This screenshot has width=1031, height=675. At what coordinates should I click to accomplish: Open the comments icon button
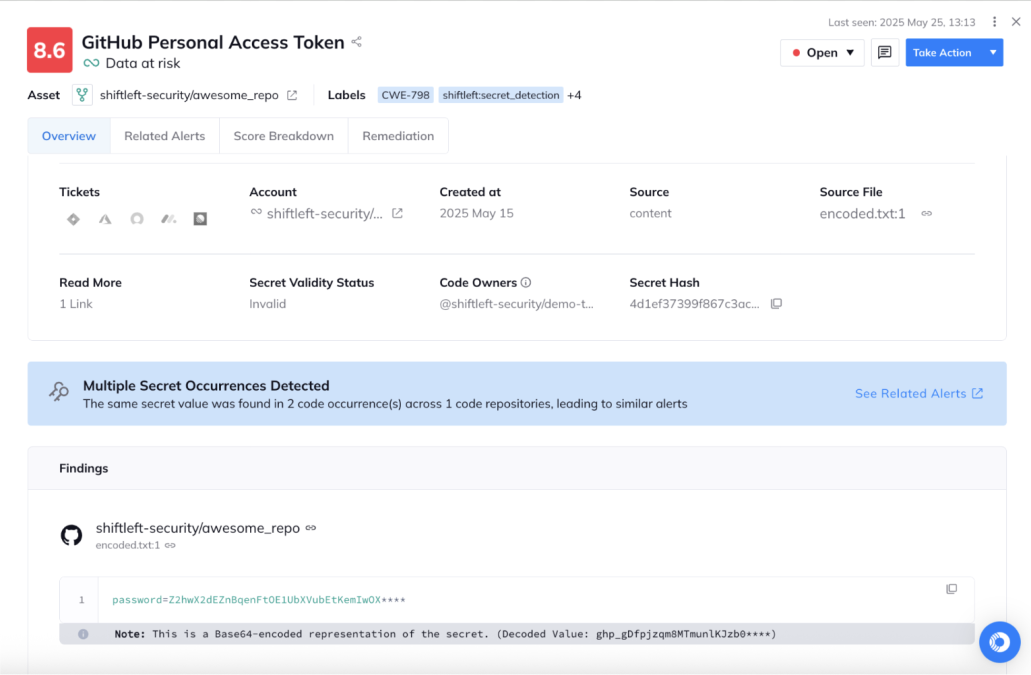pos(884,53)
